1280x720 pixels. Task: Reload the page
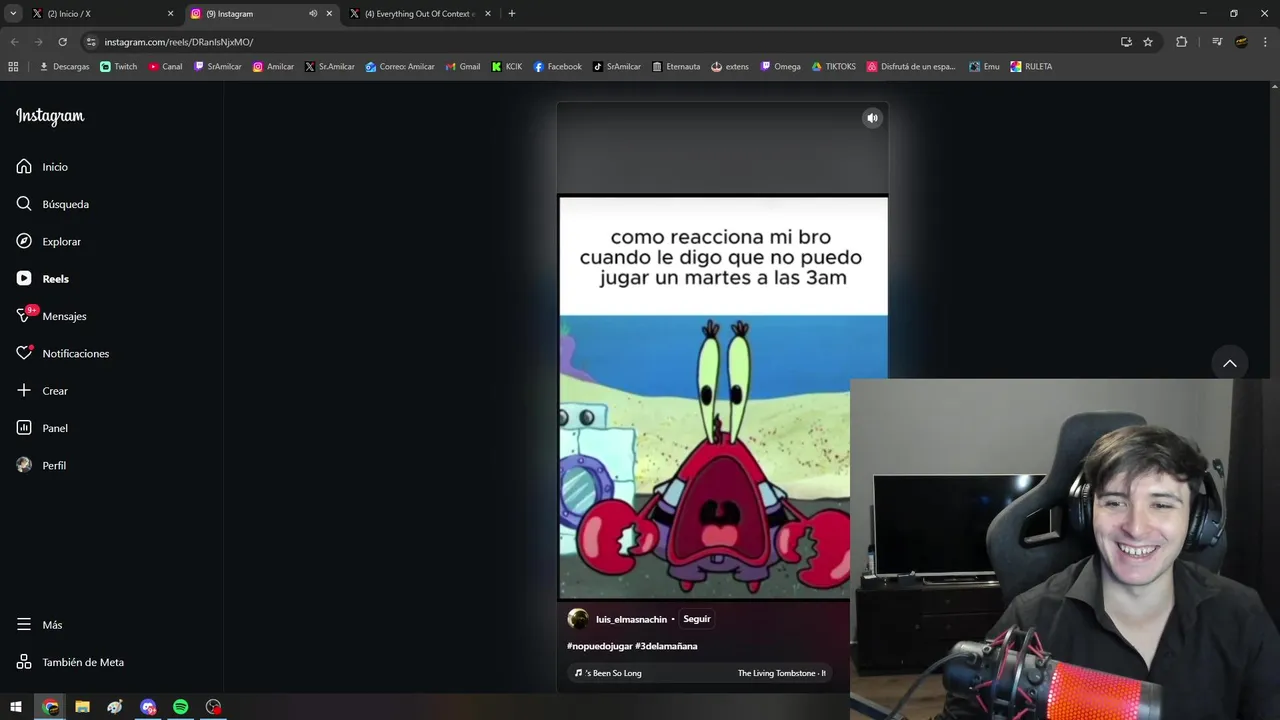coord(62,42)
